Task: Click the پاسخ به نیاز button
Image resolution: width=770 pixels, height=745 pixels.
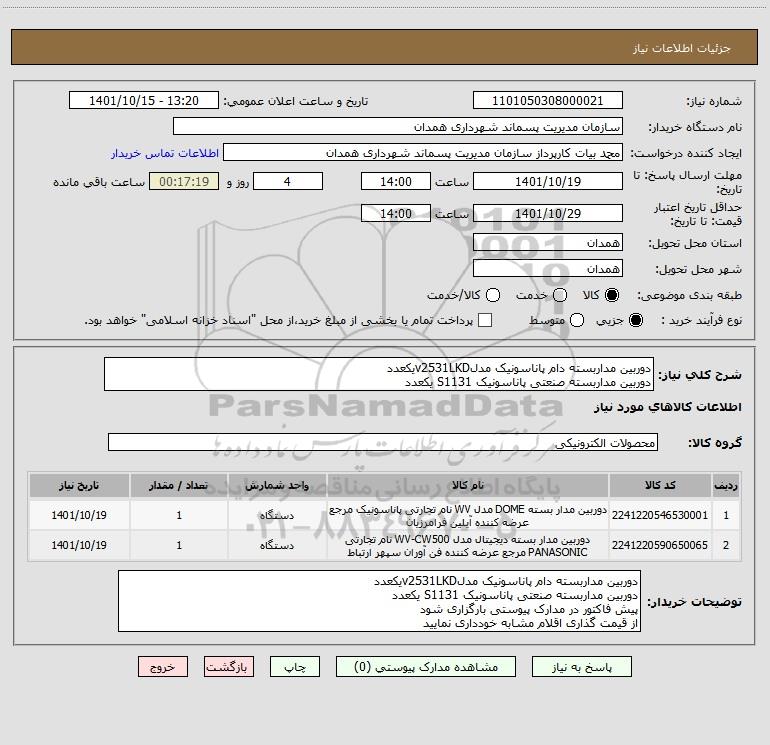Action: (581, 667)
